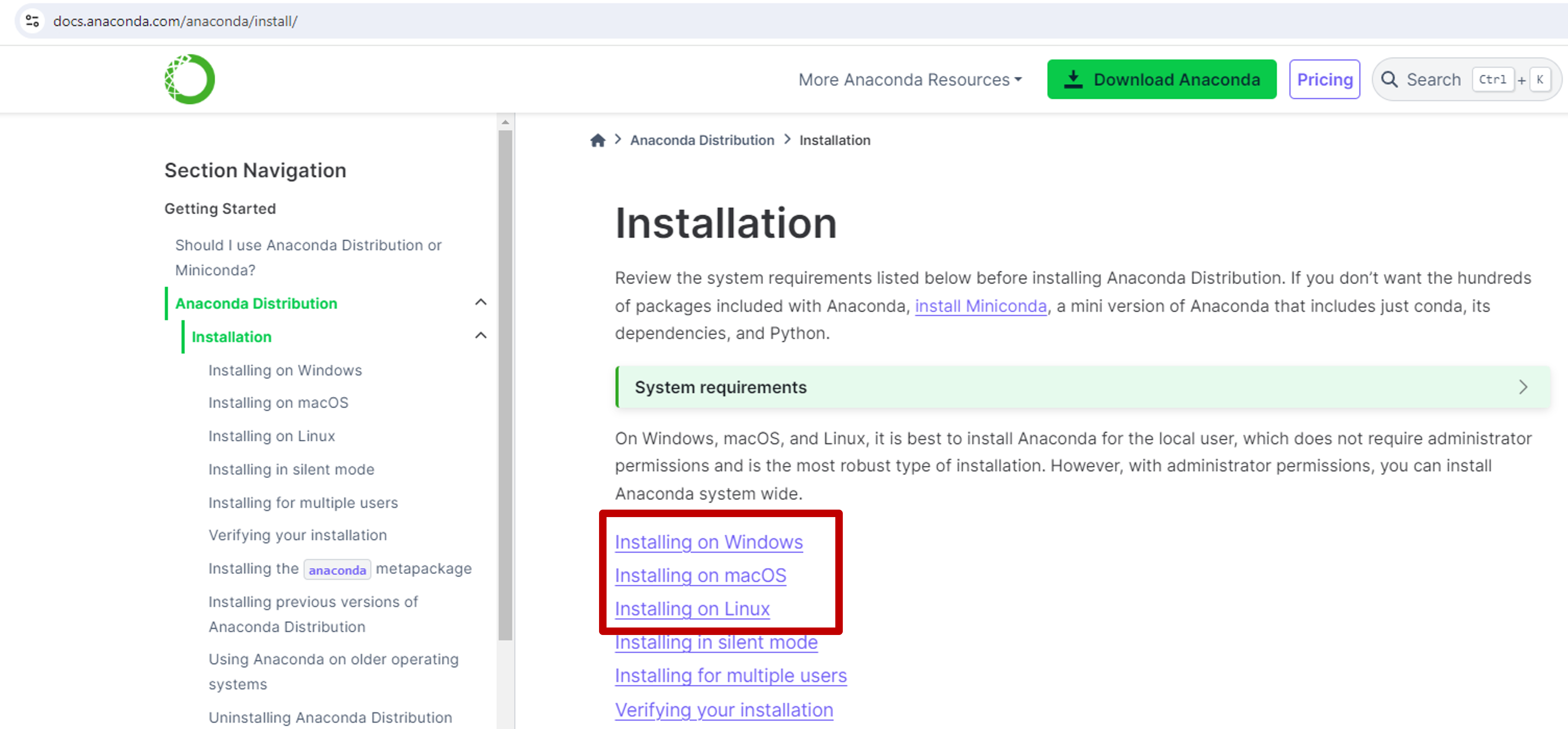
Task: Collapse the Anaconda Distribution section
Action: 481,302
